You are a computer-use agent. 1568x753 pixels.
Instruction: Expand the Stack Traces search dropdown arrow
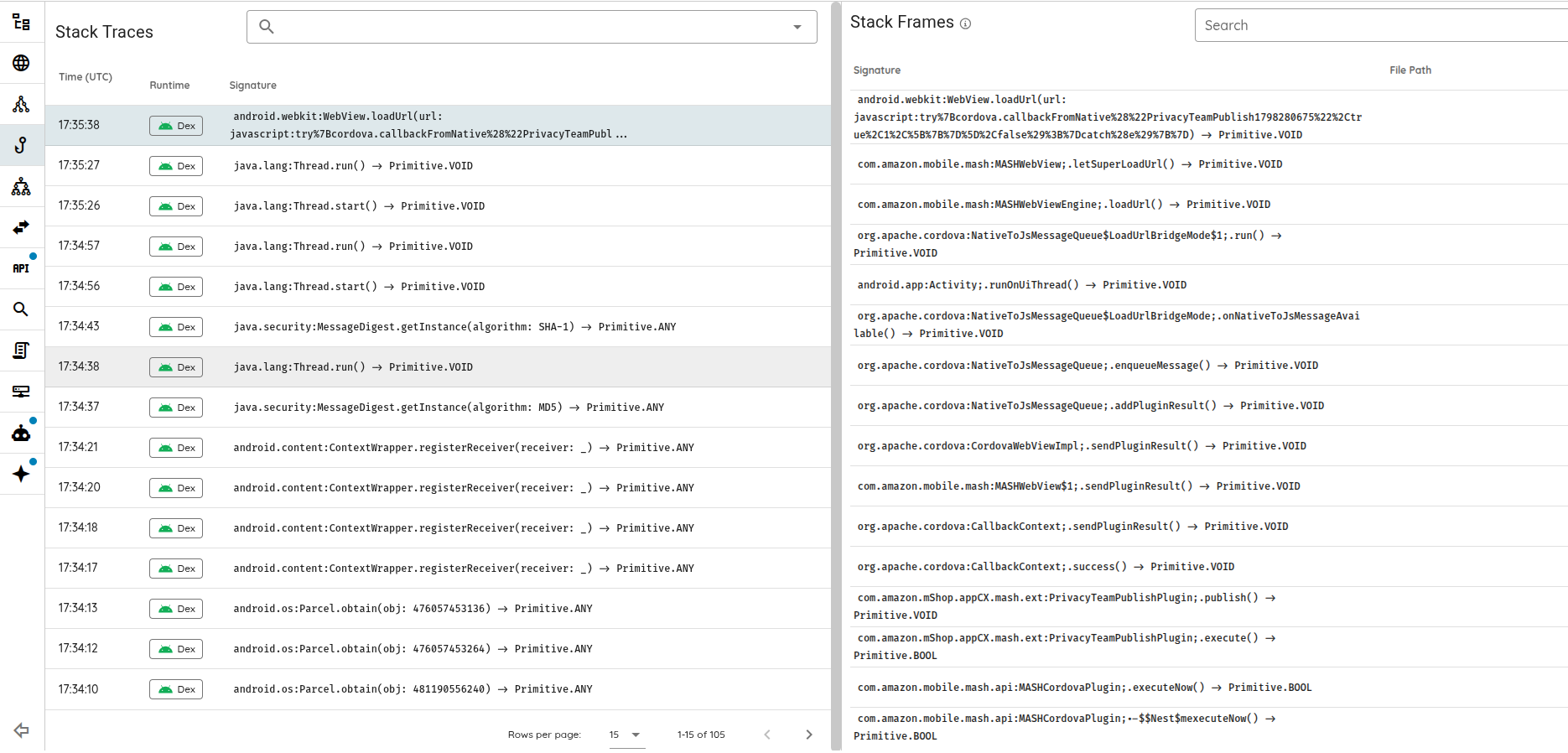pyautogui.click(x=797, y=27)
